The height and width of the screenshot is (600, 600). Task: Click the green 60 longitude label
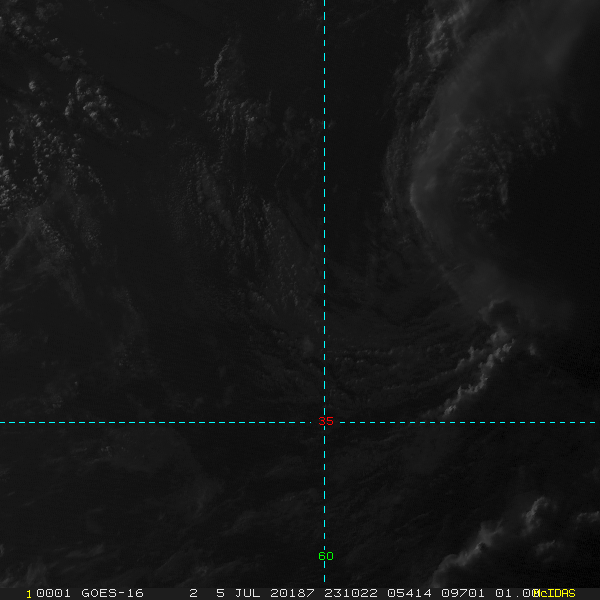coord(326,556)
